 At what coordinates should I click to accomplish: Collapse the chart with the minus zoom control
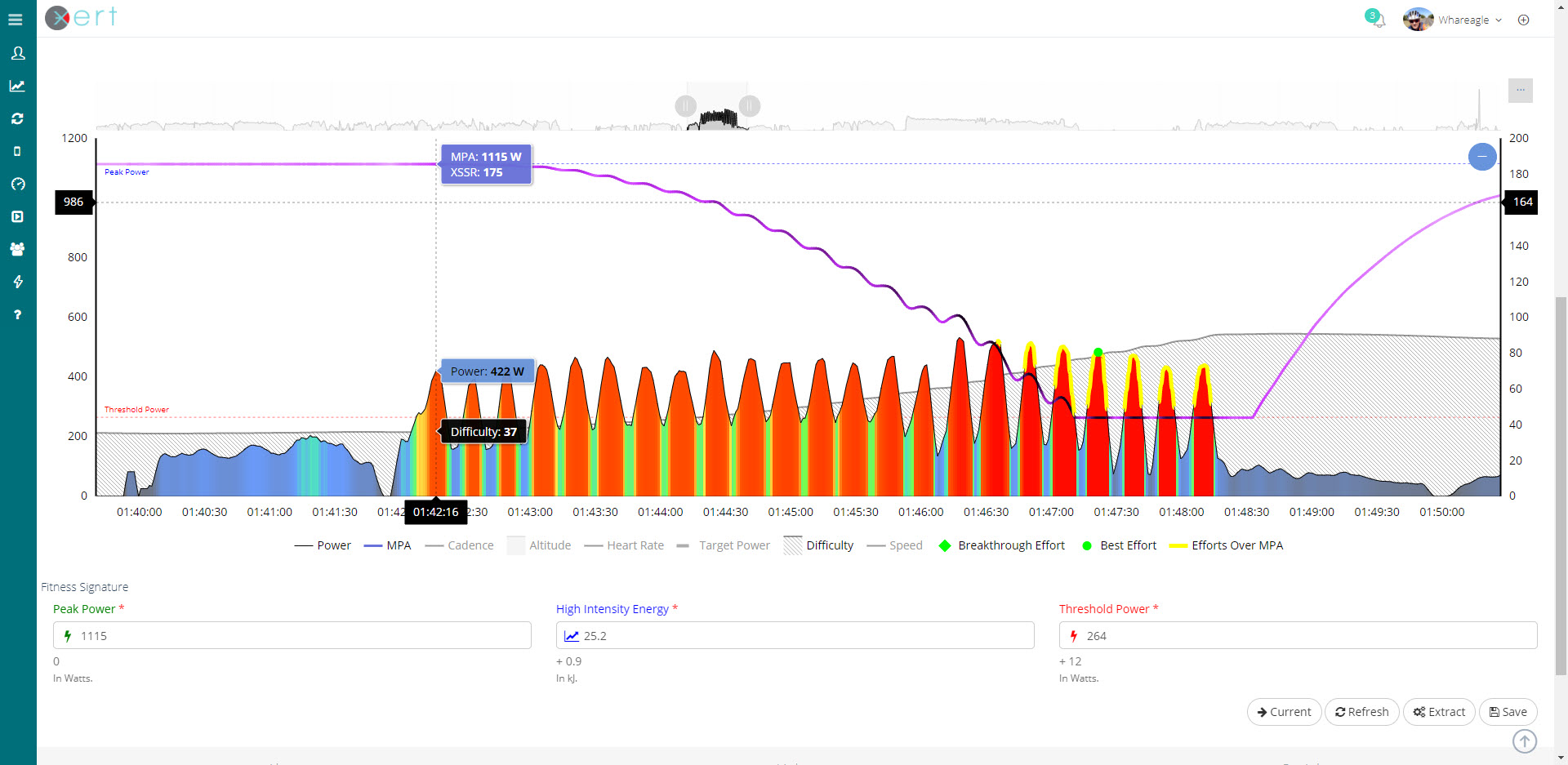1482,157
